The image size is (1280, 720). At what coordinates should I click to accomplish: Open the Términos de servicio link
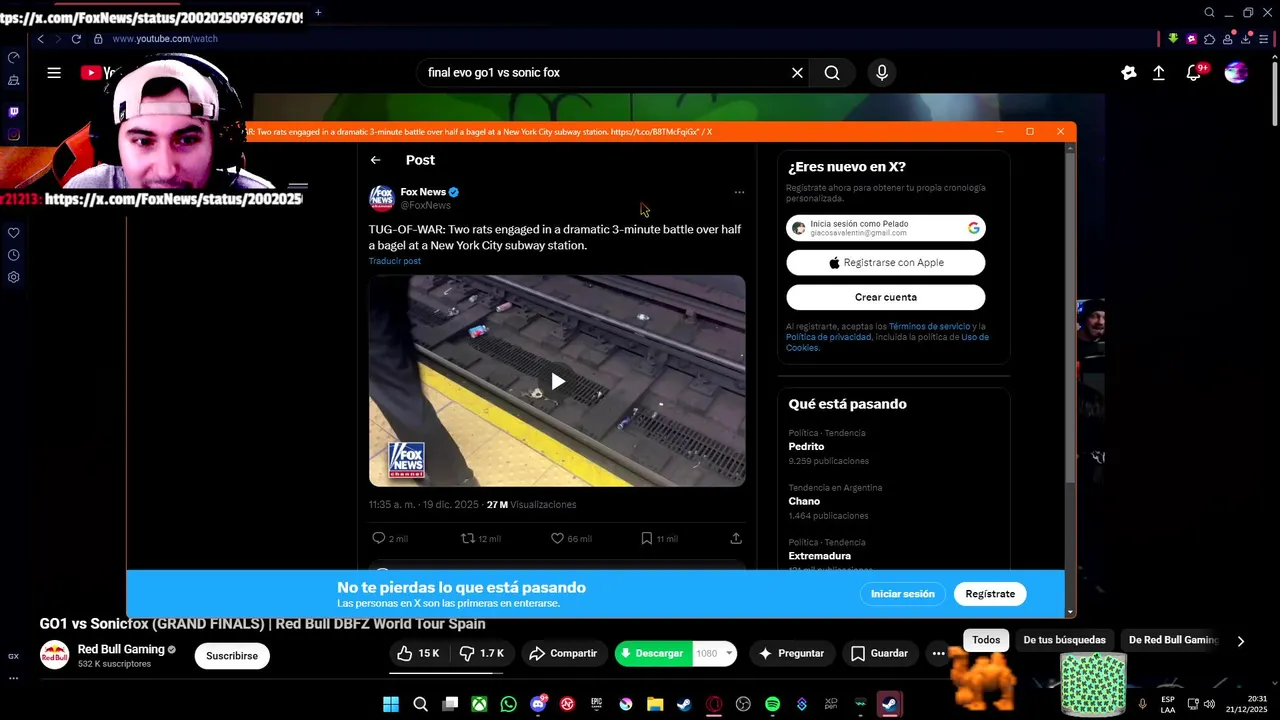coord(929,326)
